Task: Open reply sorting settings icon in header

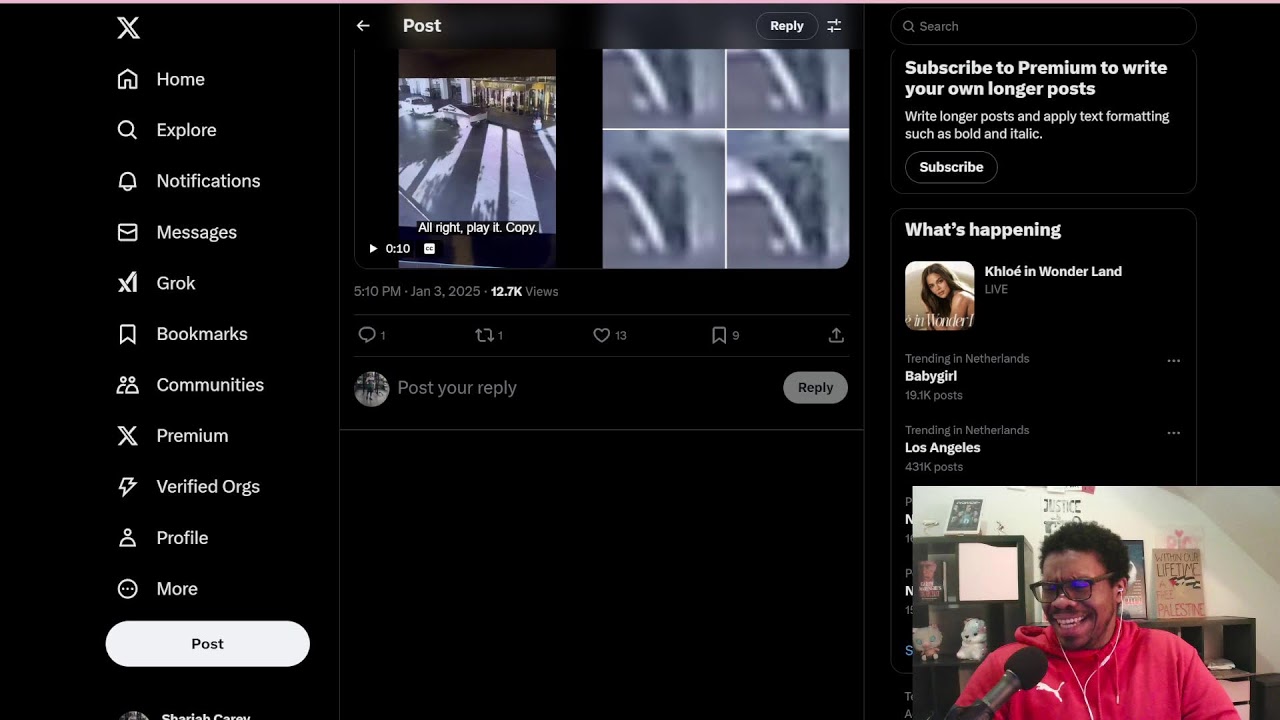Action: pyautogui.click(x=834, y=26)
